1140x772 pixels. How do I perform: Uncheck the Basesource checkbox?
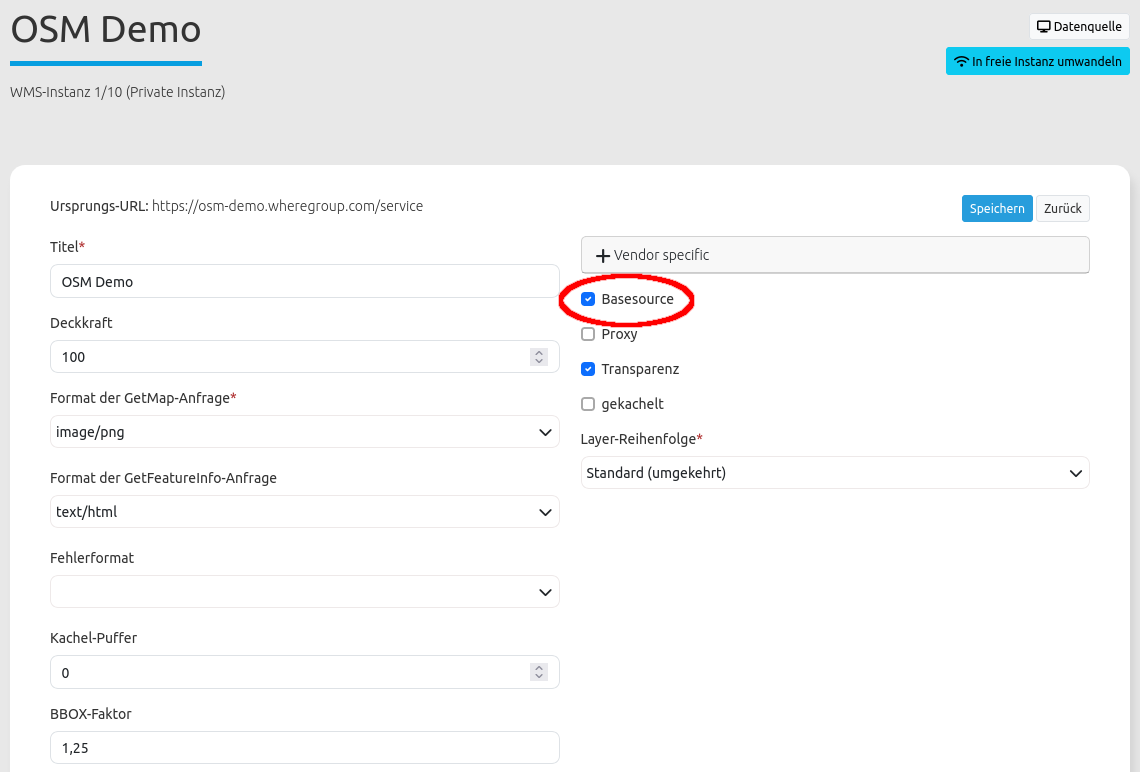[588, 299]
